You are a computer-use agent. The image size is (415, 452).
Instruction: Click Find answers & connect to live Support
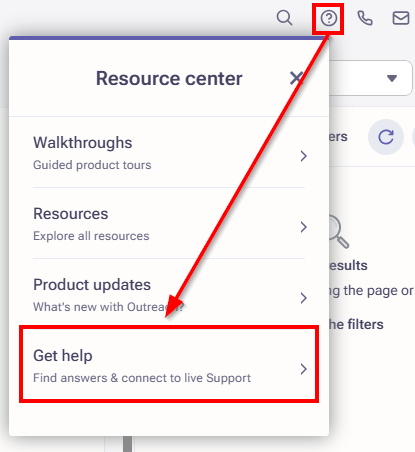coord(142,378)
